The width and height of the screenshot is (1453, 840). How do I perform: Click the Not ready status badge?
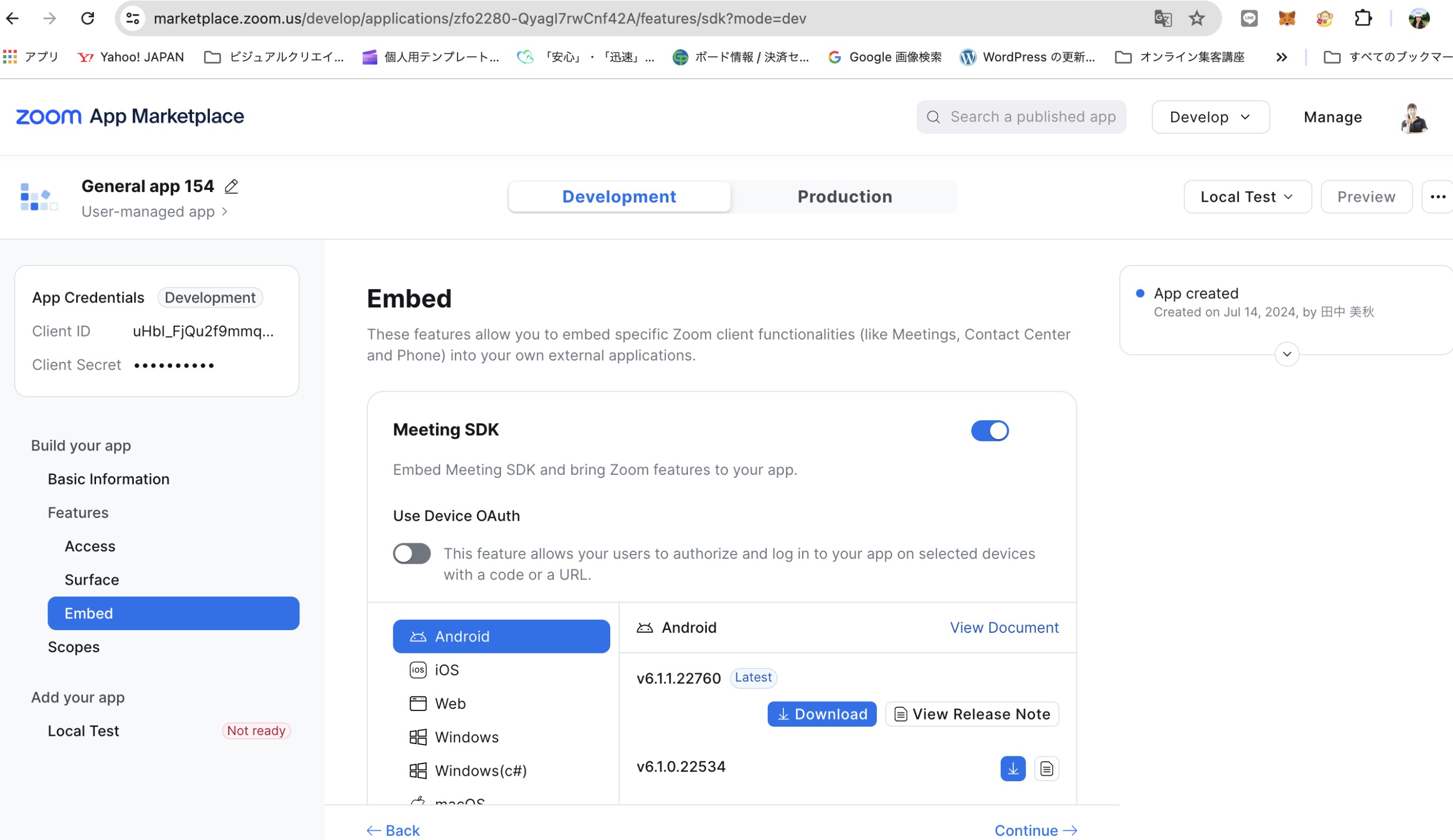click(x=256, y=730)
